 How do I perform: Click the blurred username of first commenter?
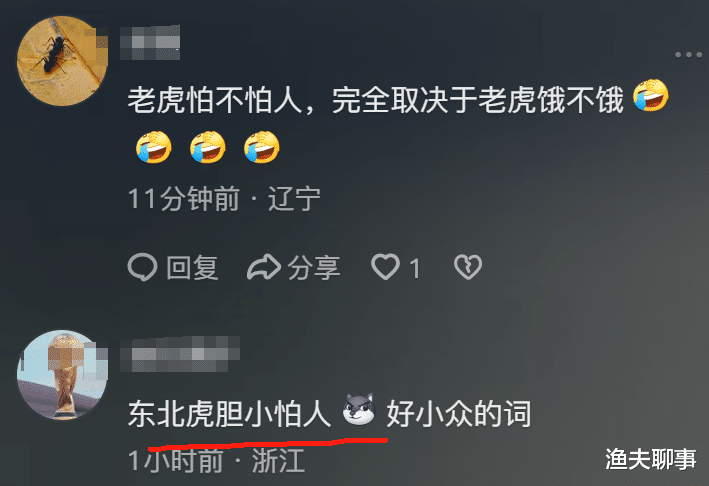150,42
